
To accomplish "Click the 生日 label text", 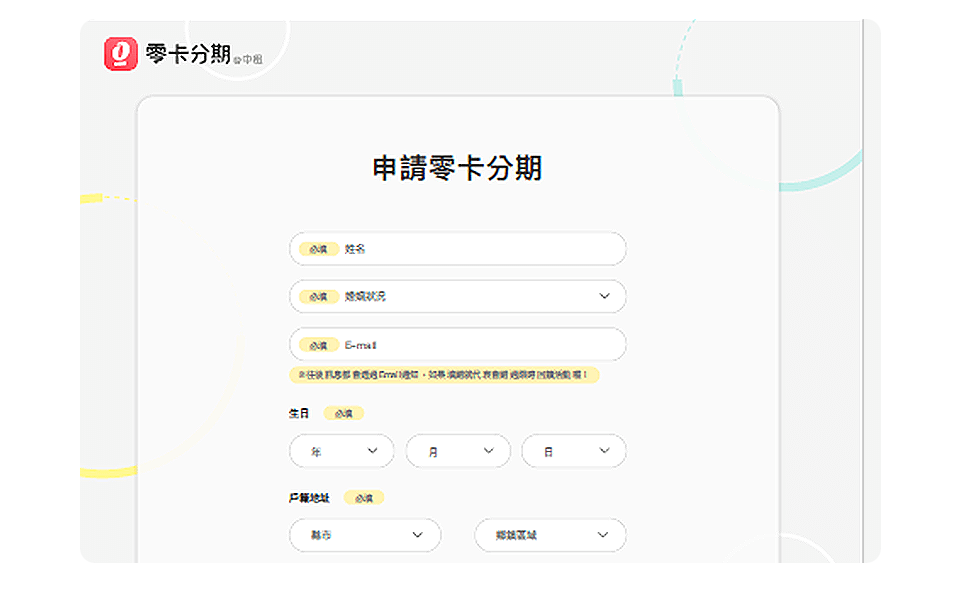I will click(299, 414).
